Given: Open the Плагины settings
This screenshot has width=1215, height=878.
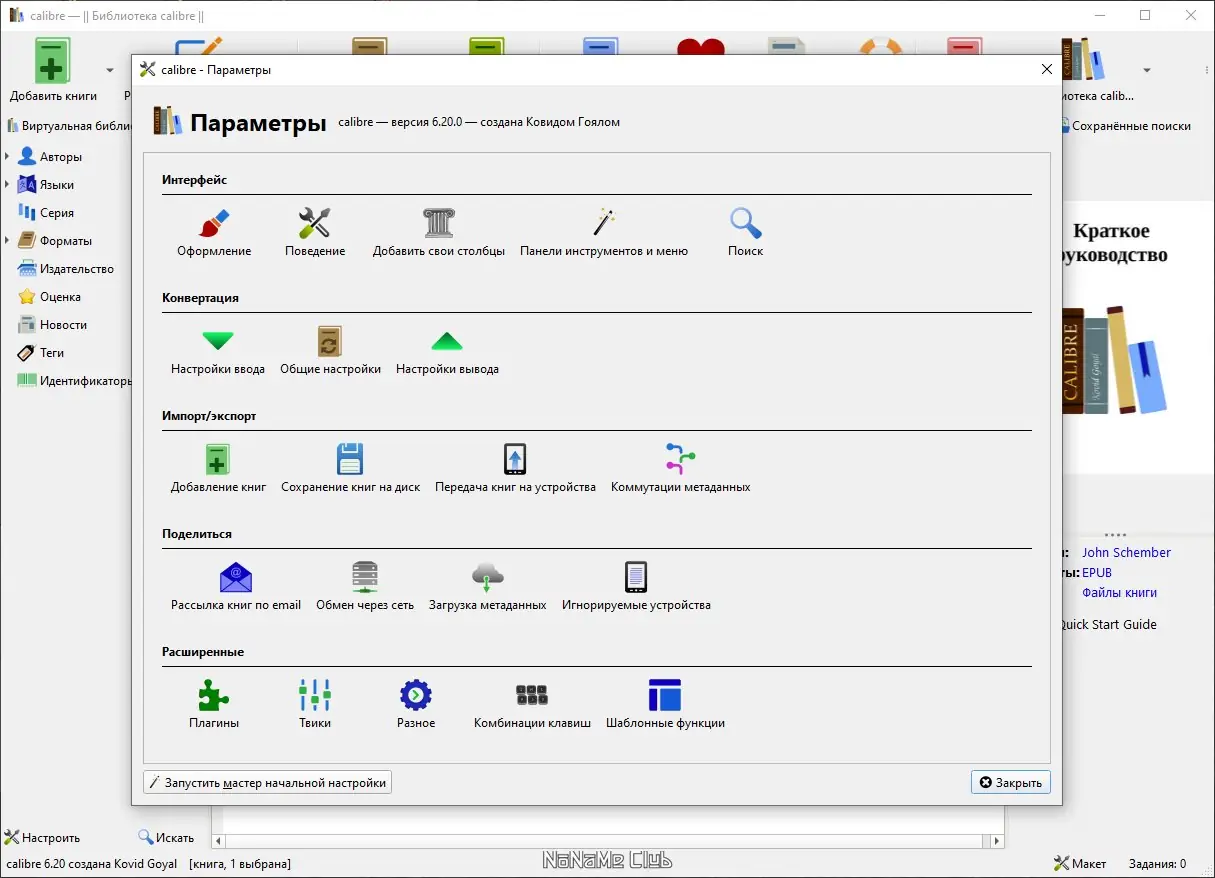Looking at the screenshot, I should point(214,704).
